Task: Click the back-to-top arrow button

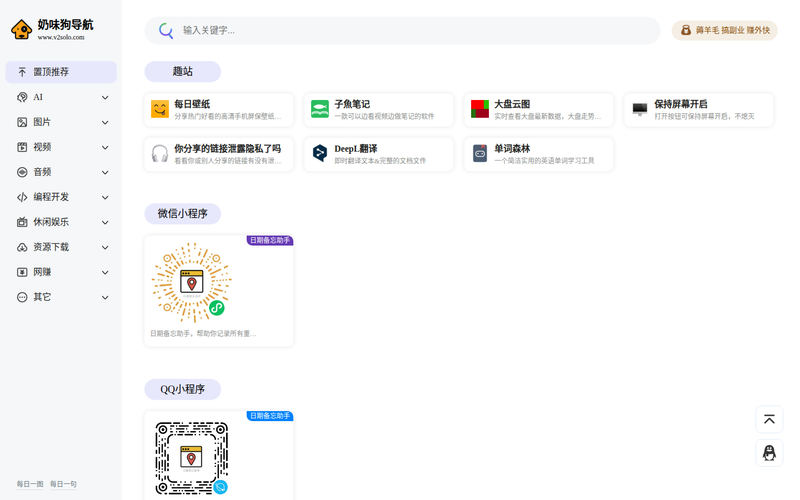Action: (x=769, y=419)
